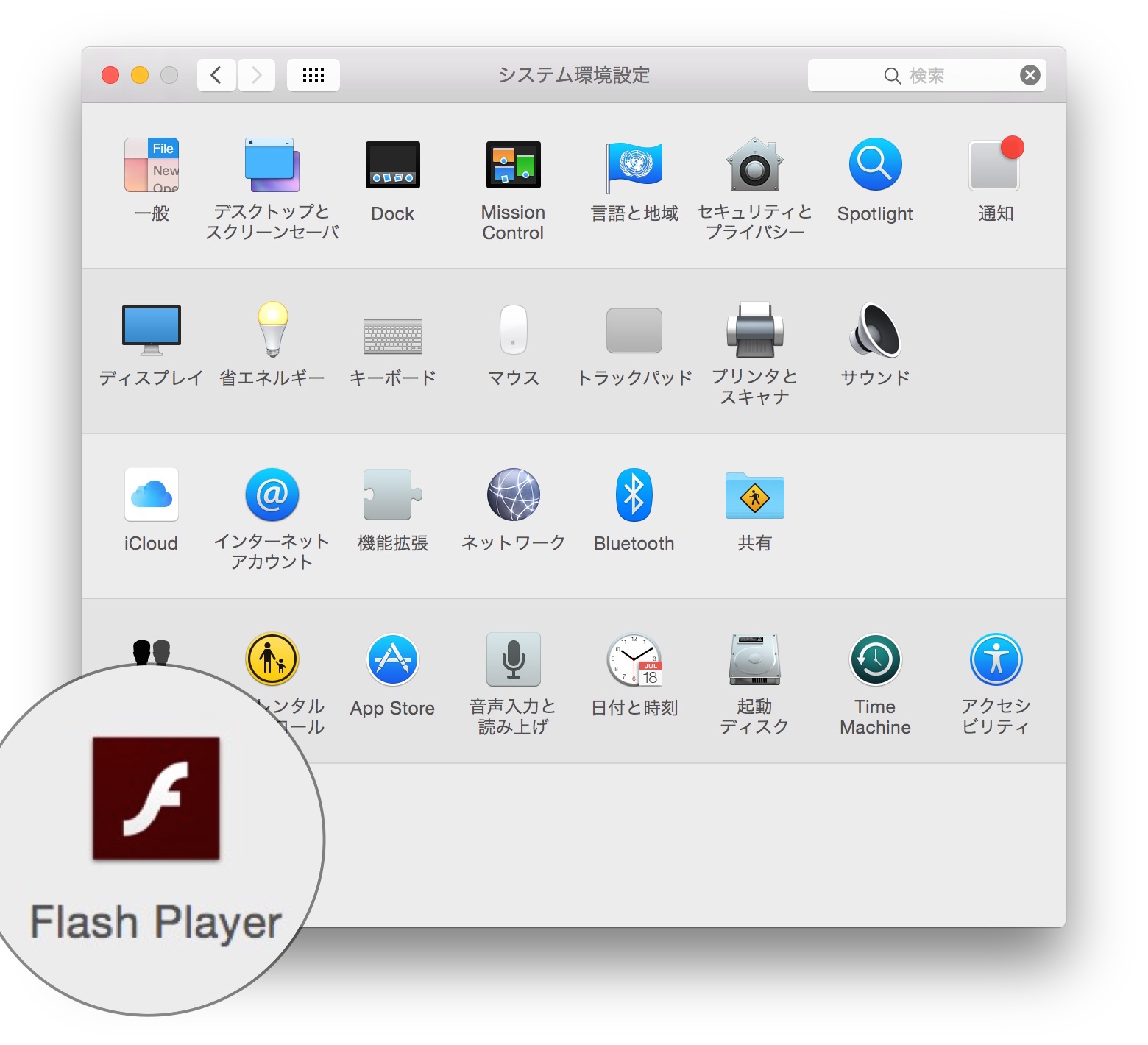The width and height of the screenshot is (1148, 1045).
Task: Open セキュリティとプライバシー preferences
Action: pos(755,166)
